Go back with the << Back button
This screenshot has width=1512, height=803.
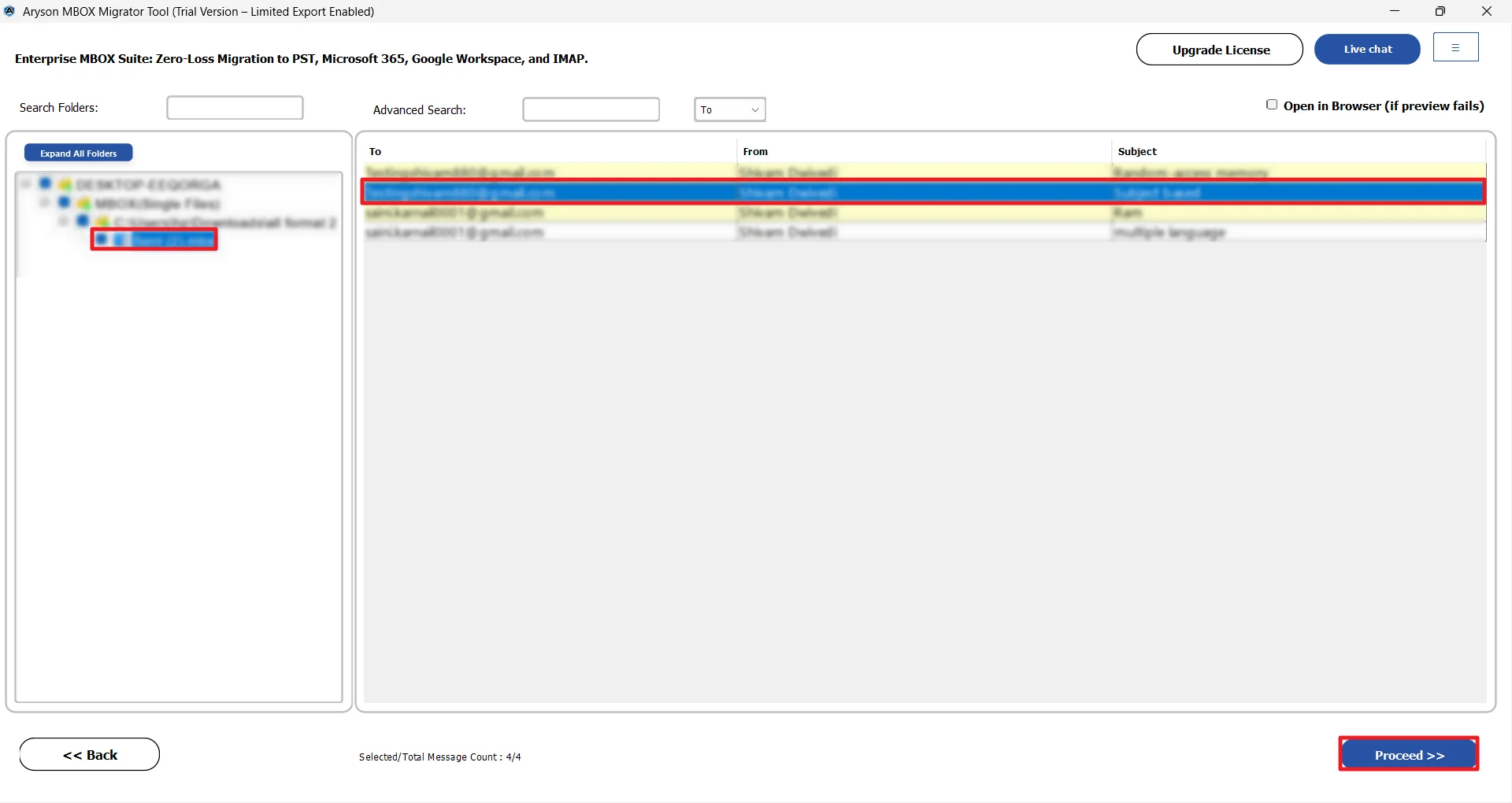click(90, 754)
